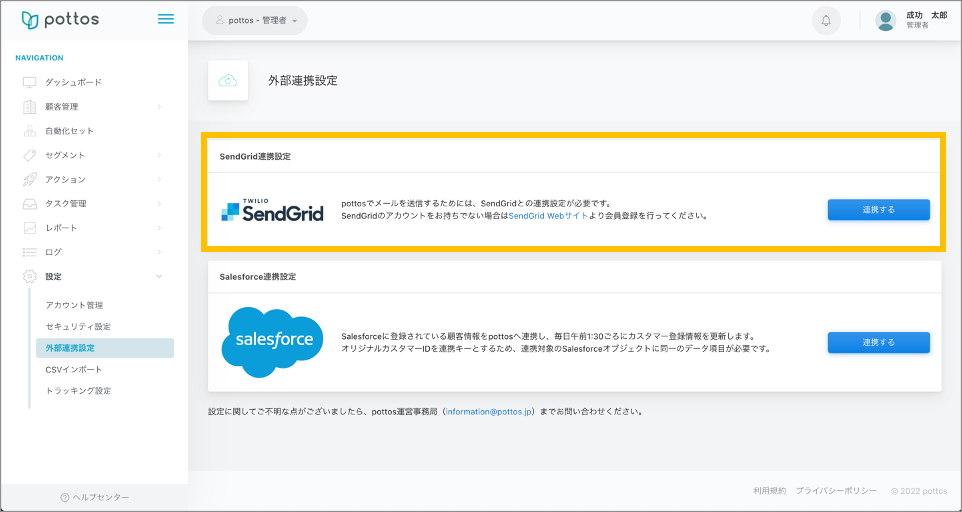The image size is (962, 512).
Task: Expand the ログ submenu chevron
Action: [x=160, y=252]
